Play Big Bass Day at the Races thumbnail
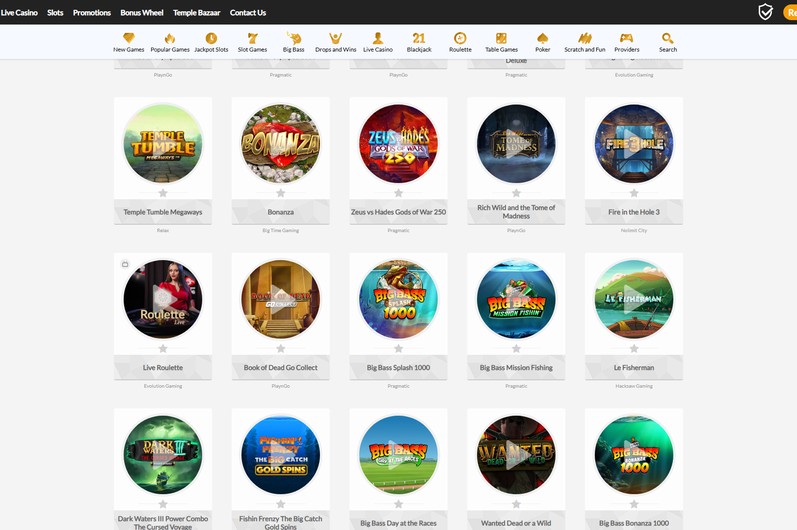797x530 pixels. tap(398, 455)
